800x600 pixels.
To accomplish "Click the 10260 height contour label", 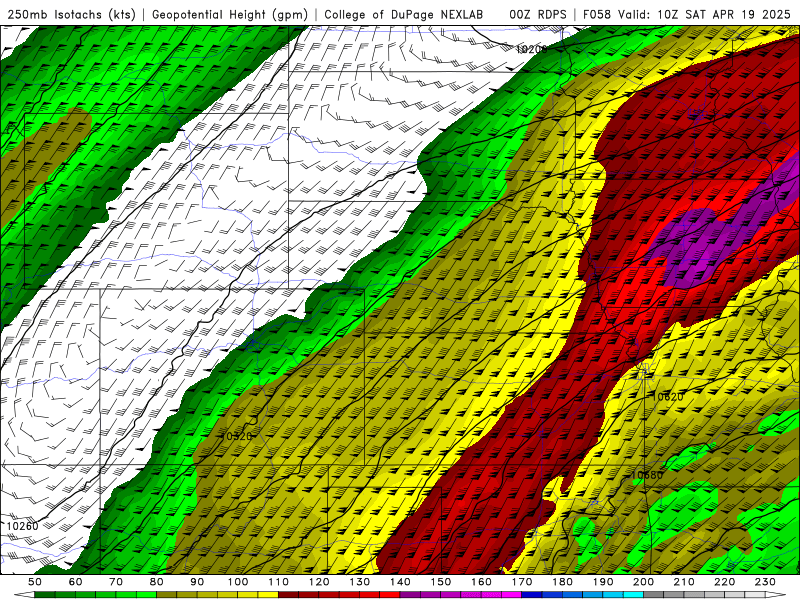I will click(x=22, y=526).
